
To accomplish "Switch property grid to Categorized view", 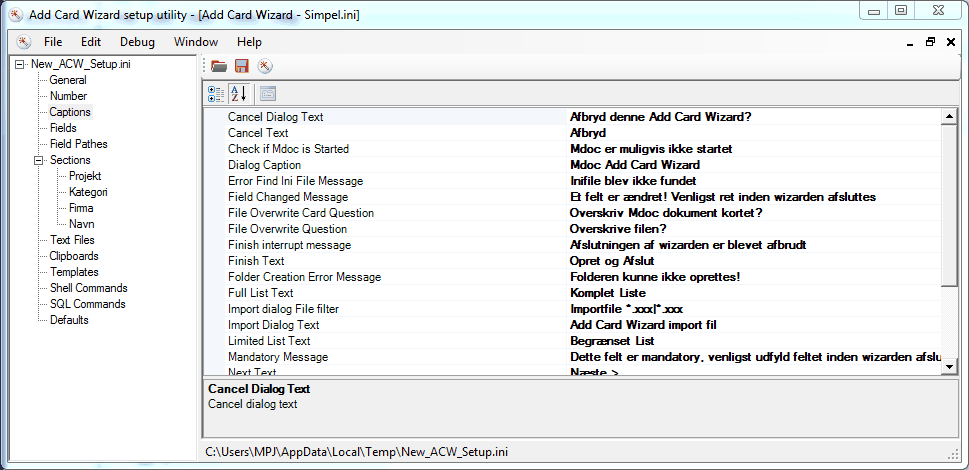I will 216,94.
